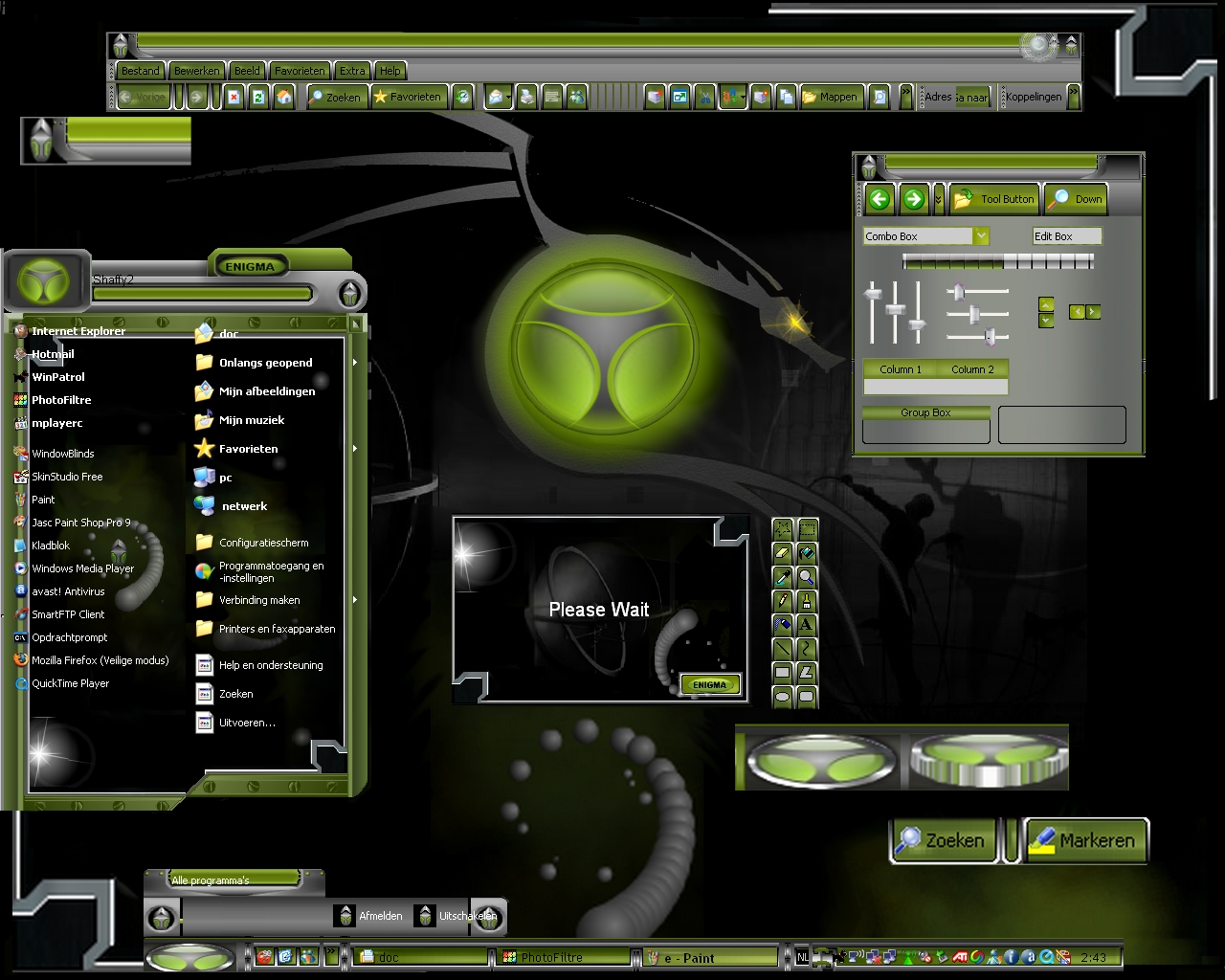Choose the Fill With Color bucket tool
This screenshot has height=980, width=1225.
click(x=807, y=553)
